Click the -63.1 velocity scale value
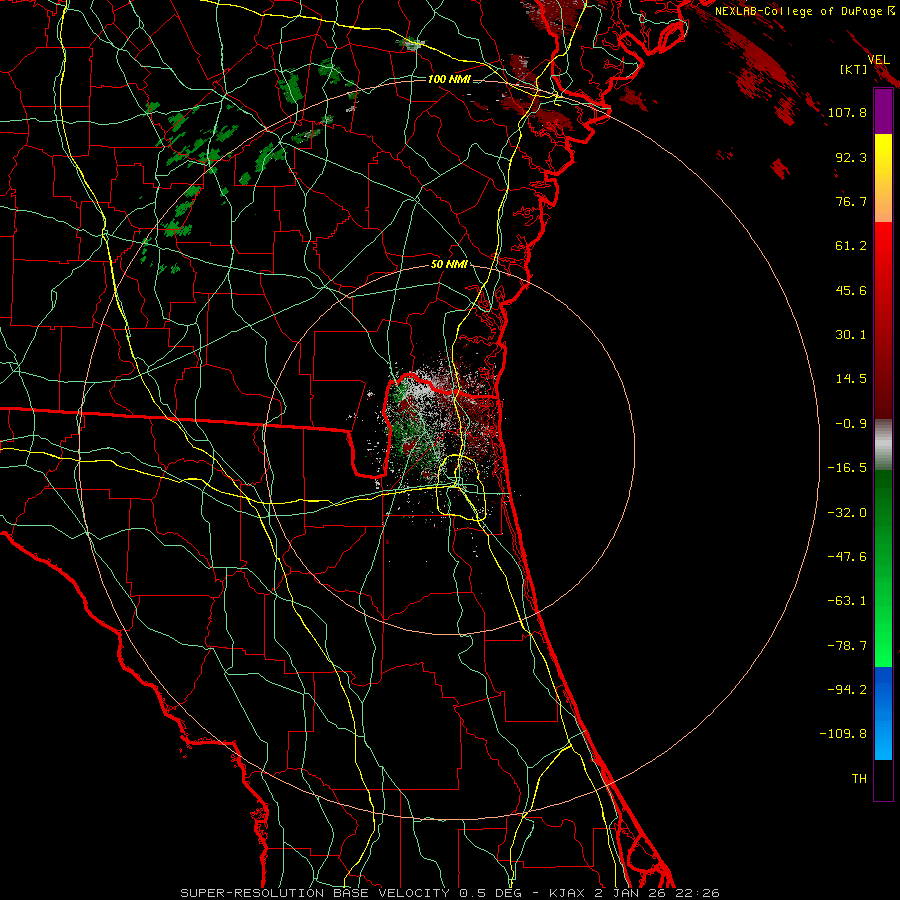The image size is (900, 900). pyautogui.click(x=847, y=601)
